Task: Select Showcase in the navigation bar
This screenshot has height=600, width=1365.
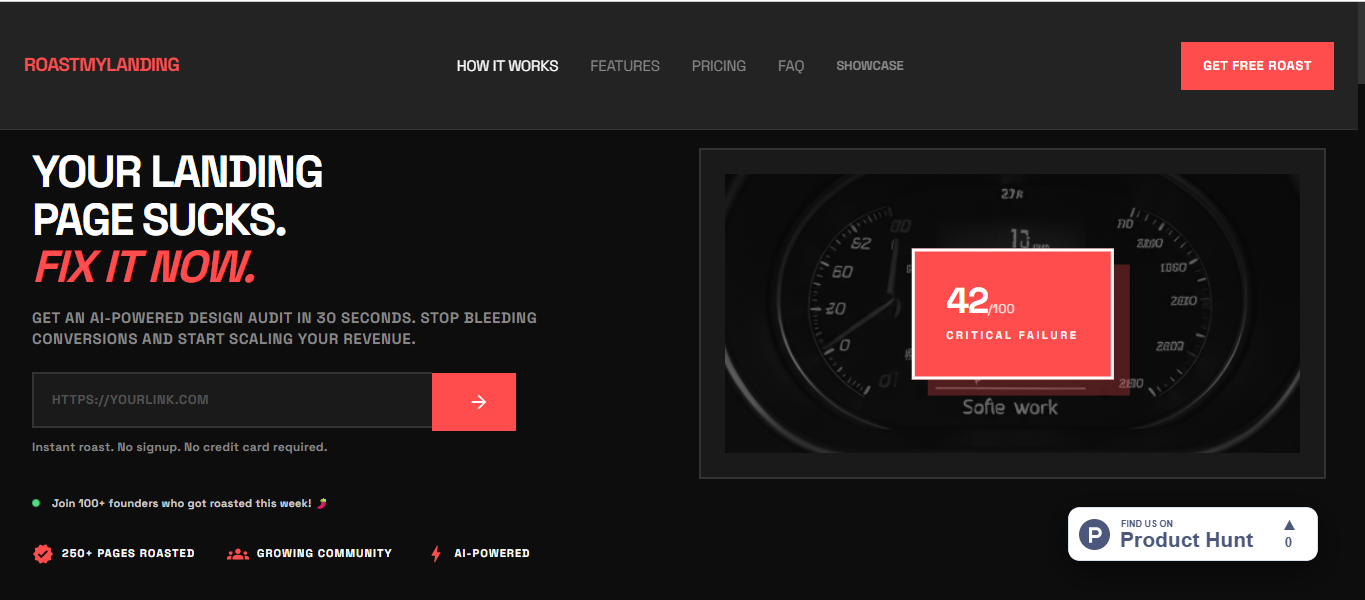Action: 869,66
